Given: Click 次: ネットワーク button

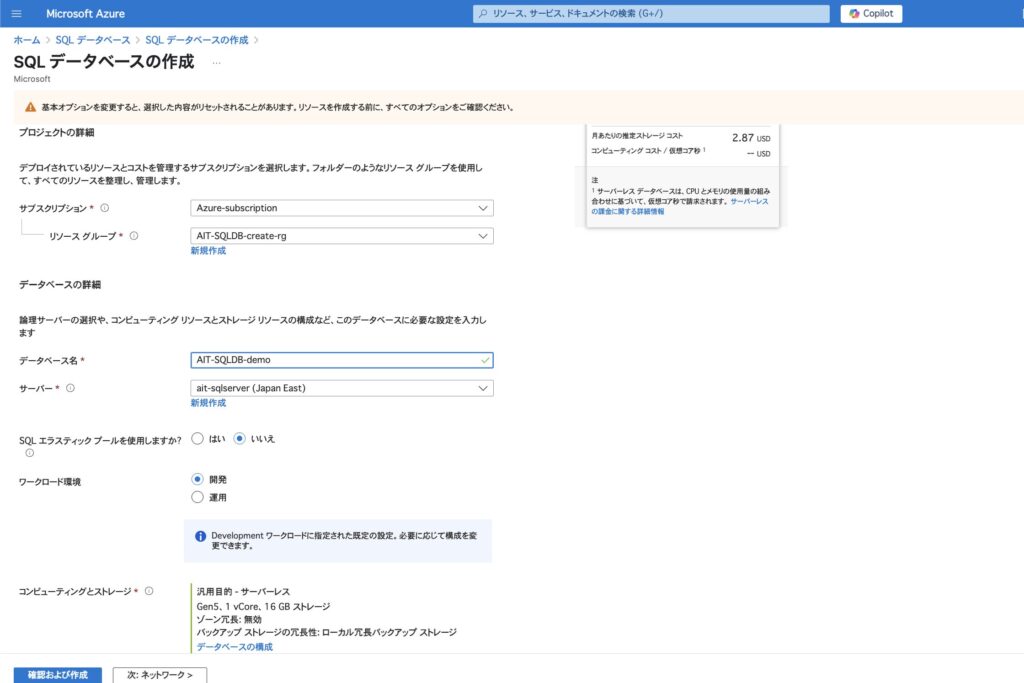Looking at the screenshot, I should pyautogui.click(x=160, y=675).
